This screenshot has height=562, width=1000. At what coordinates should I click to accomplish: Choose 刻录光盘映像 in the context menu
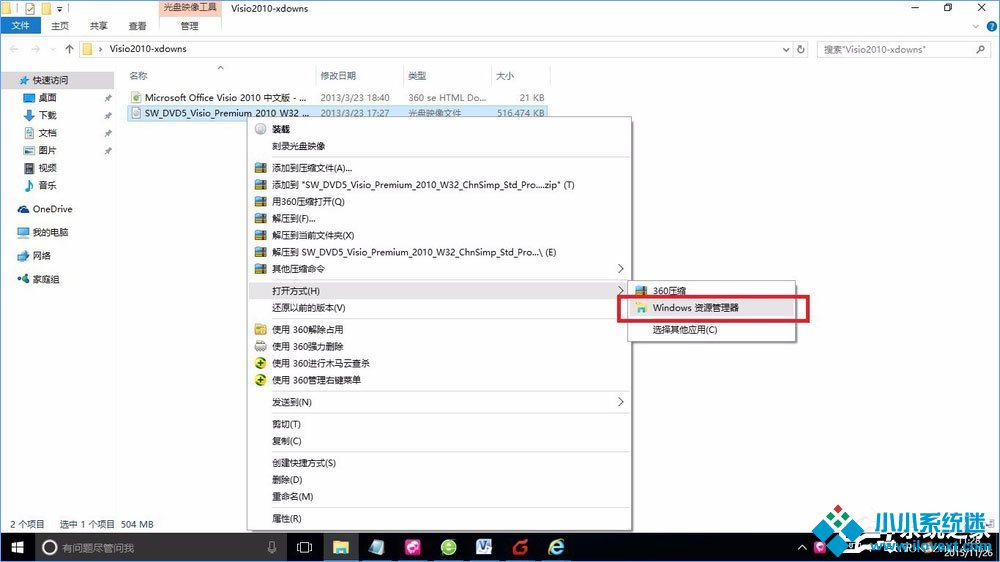pyautogui.click(x=440, y=146)
